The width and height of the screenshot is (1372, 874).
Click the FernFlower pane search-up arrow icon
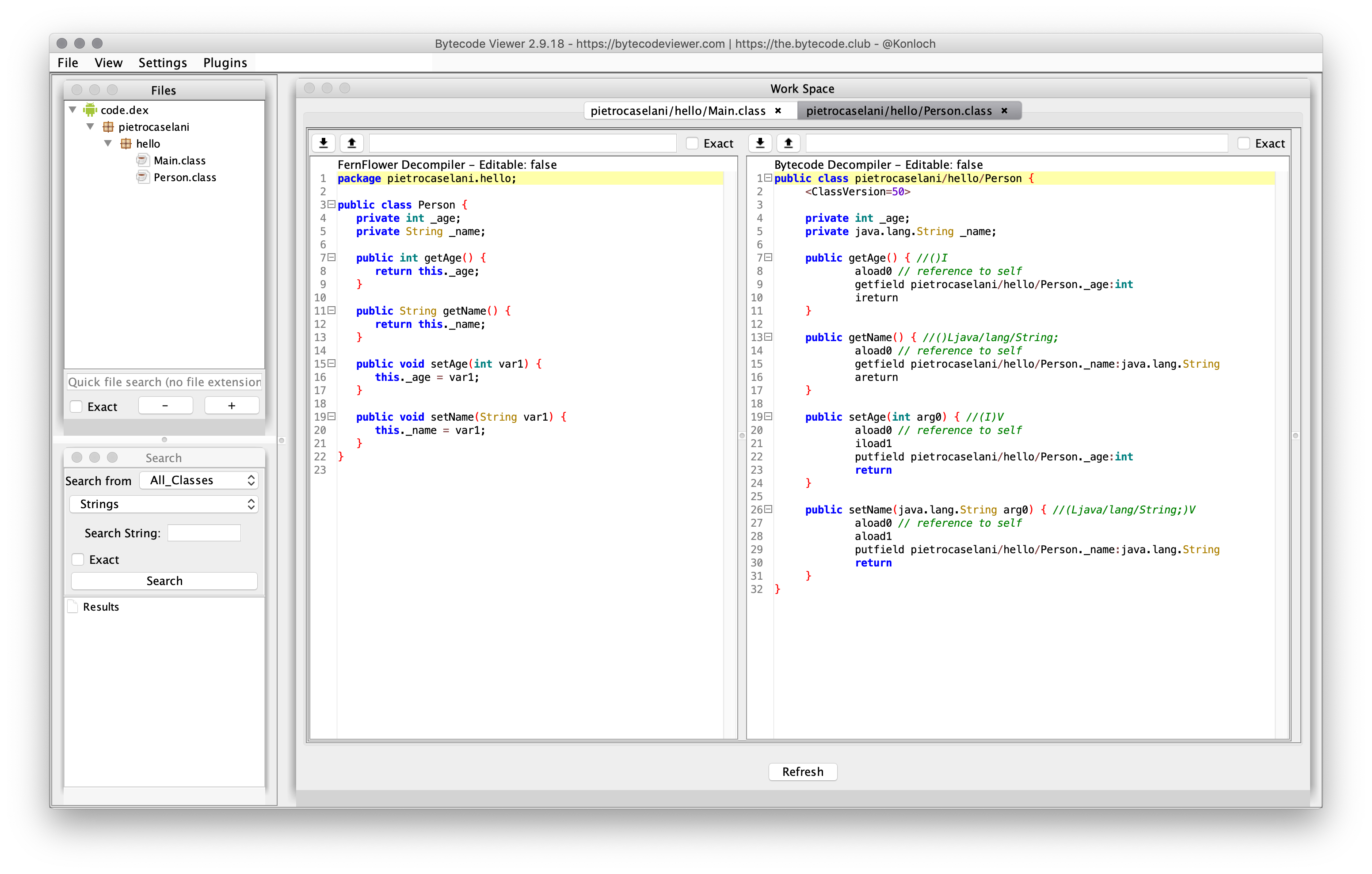pyautogui.click(x=351, y=143)
